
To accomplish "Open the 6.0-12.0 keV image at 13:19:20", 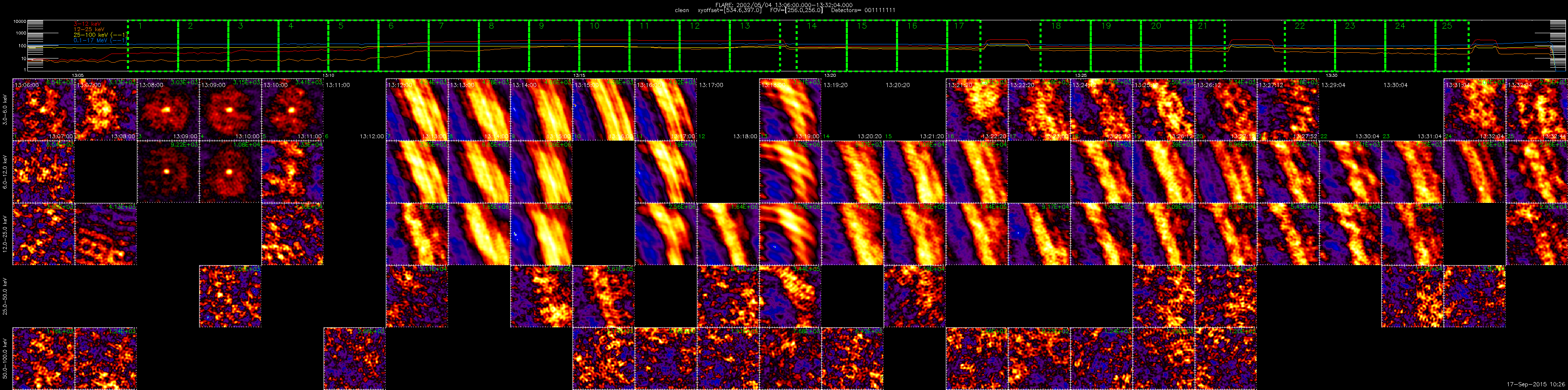I will [x=852, y=172].
